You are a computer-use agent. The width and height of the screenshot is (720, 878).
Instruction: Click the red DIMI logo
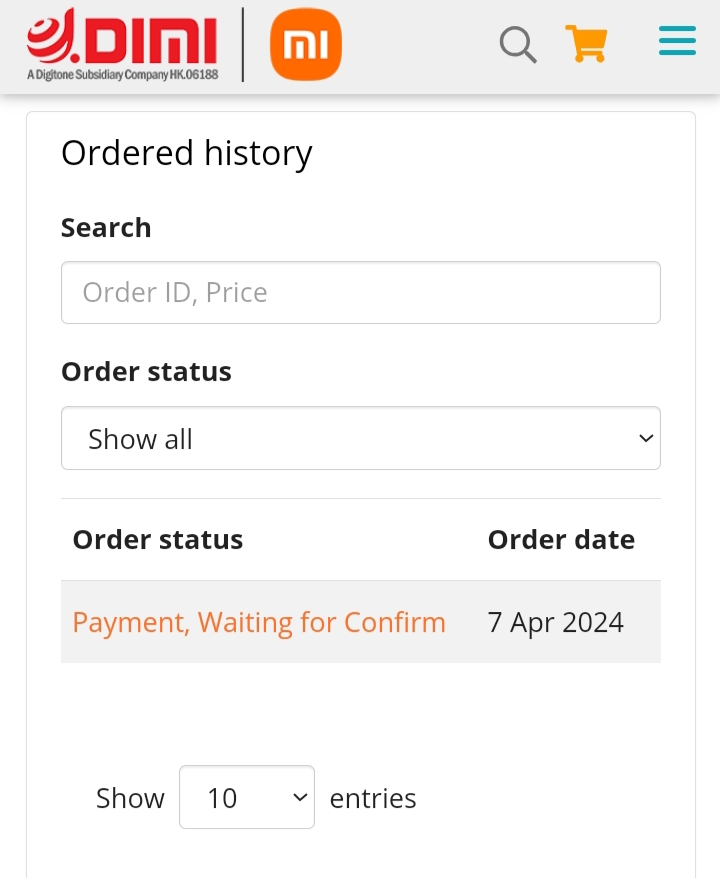point(122,35)
